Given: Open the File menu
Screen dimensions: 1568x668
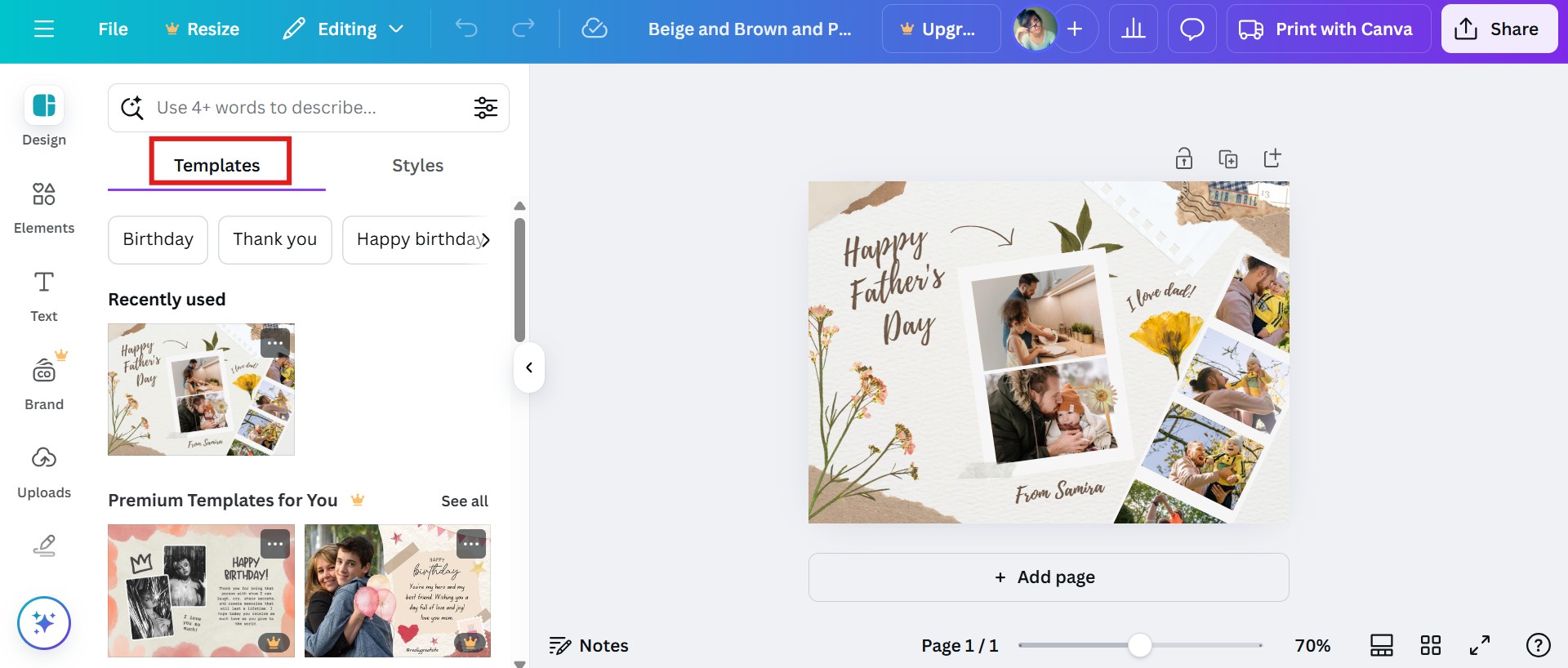Looking at the screenshot, I should tap(113, 29).
